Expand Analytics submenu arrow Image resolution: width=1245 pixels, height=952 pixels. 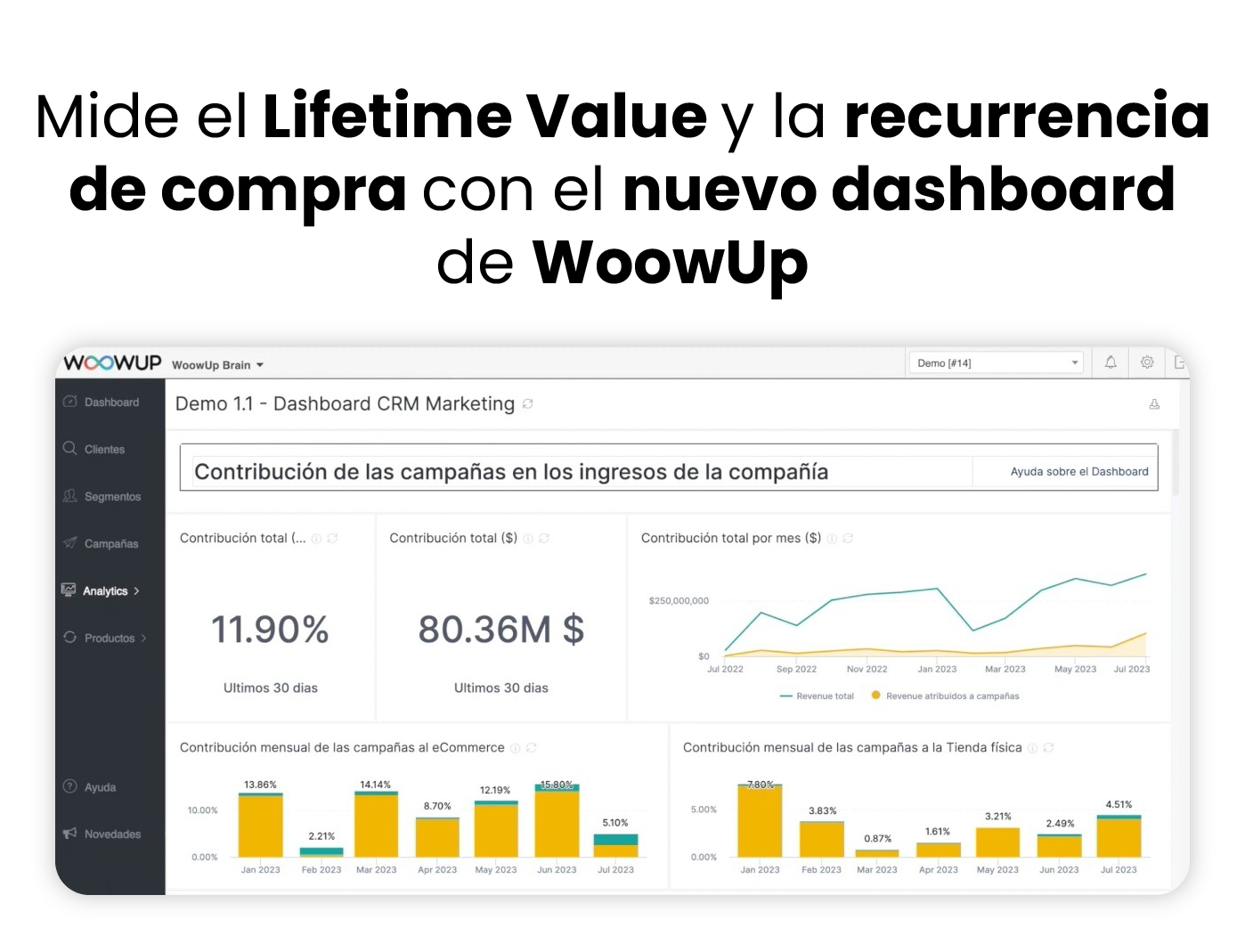(x=136, y=591)
